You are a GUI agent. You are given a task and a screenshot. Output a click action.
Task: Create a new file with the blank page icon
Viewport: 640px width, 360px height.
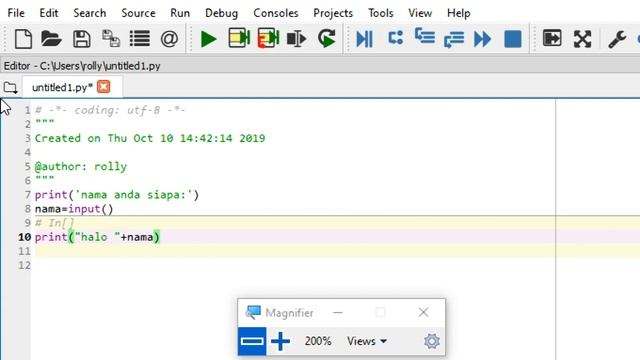[x=23, y=39]
